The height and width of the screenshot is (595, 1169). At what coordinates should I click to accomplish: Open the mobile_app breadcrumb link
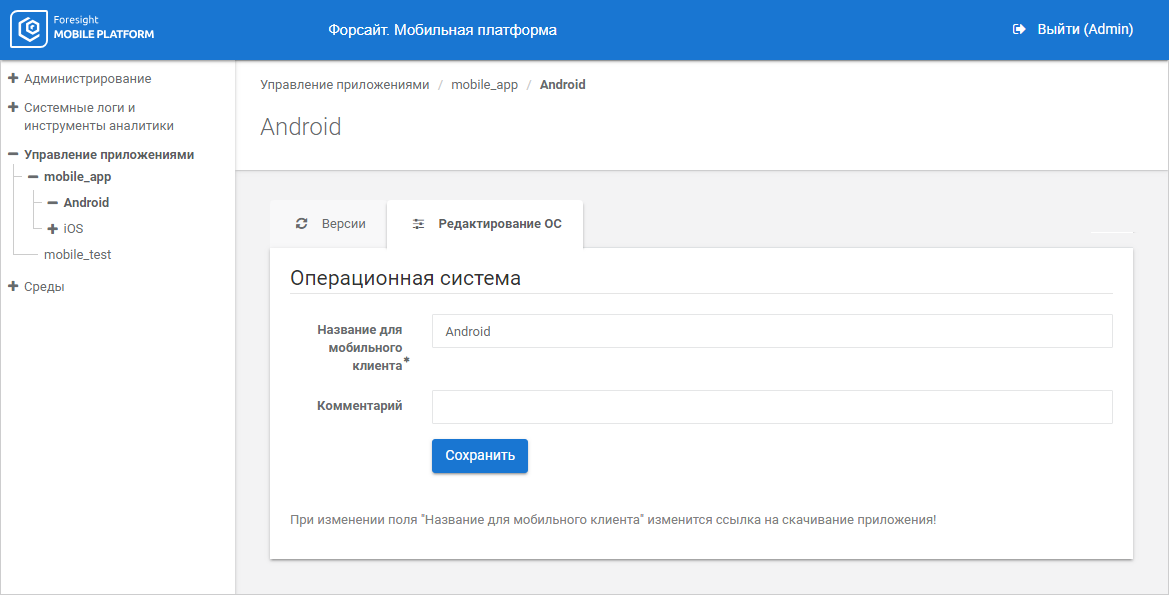[x=484, y=84]
